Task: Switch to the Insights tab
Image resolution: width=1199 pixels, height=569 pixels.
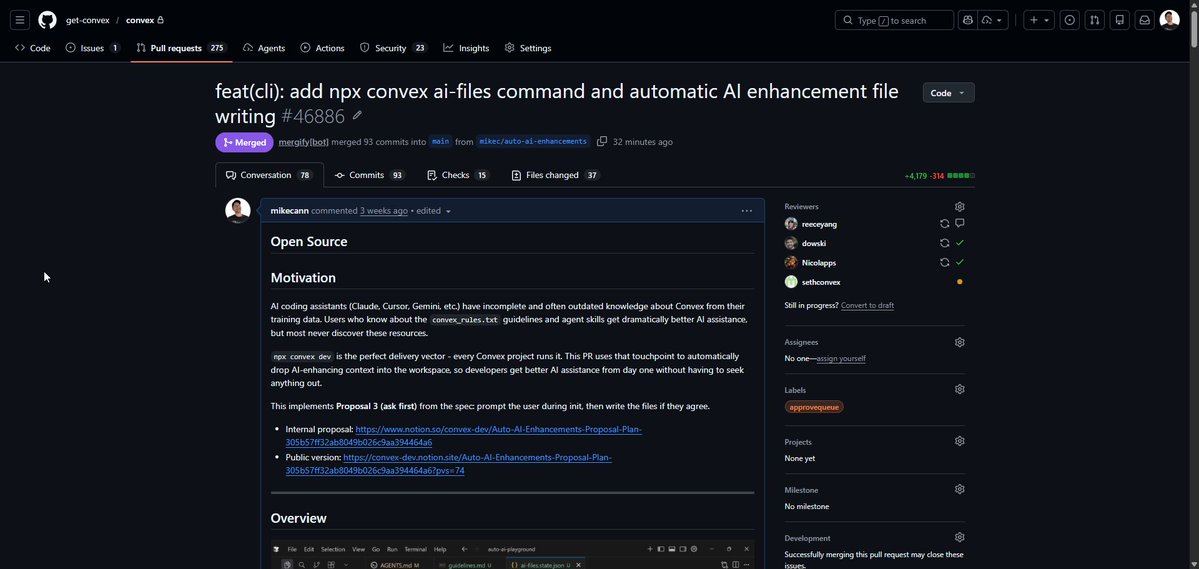Action: (x=466, y=47)
